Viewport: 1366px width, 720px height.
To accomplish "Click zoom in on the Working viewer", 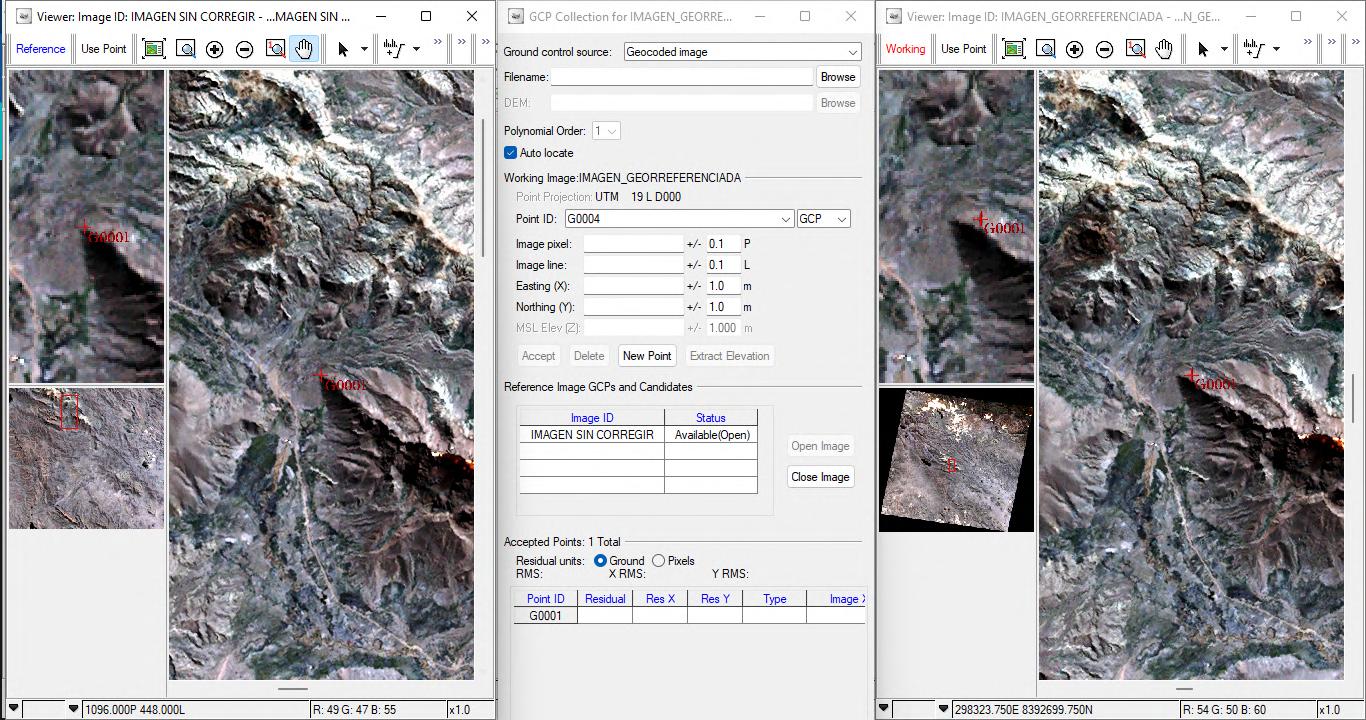I will click(1075, 49).
